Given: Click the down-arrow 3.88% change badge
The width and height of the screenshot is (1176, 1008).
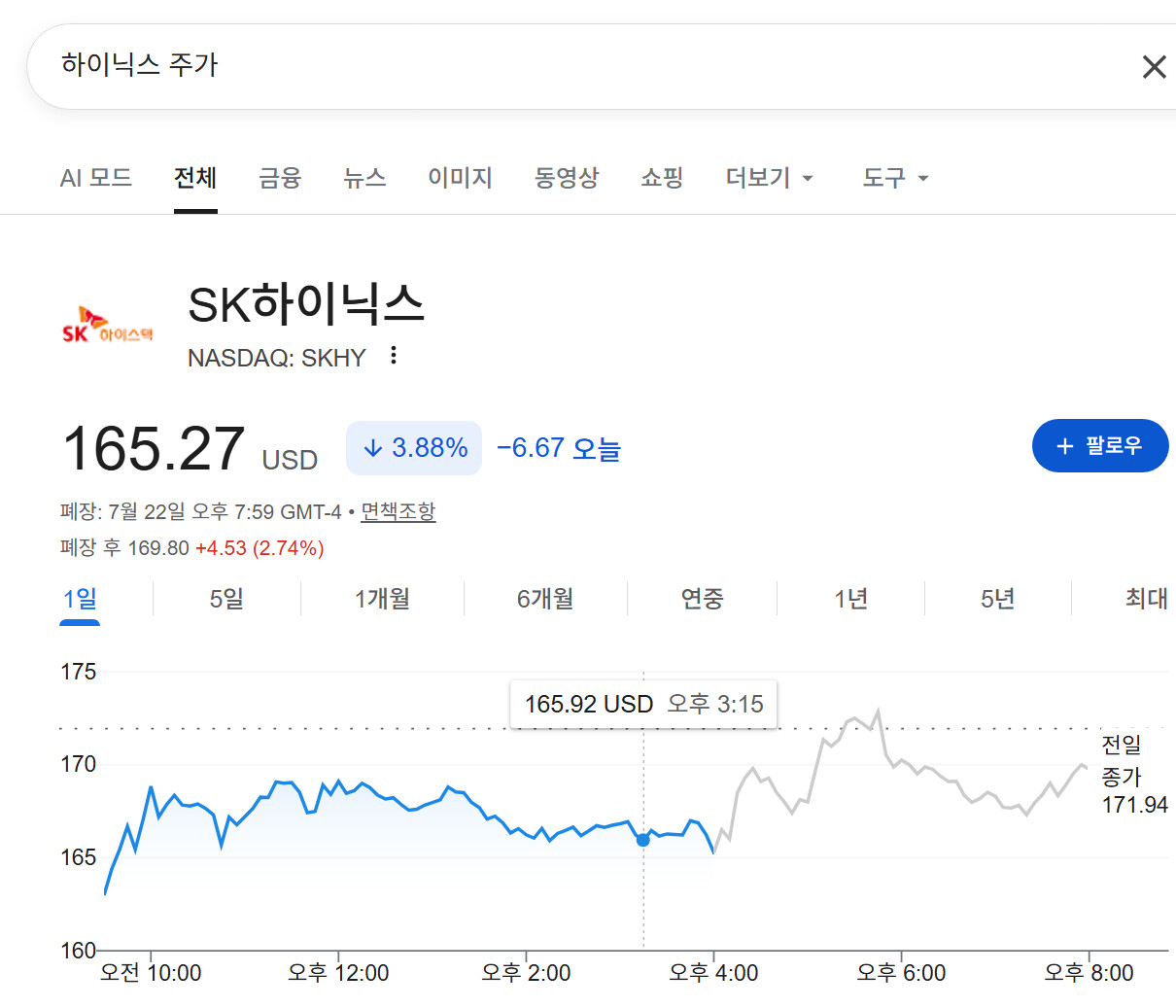Looking at the screenshot, I should coord(414,448).
